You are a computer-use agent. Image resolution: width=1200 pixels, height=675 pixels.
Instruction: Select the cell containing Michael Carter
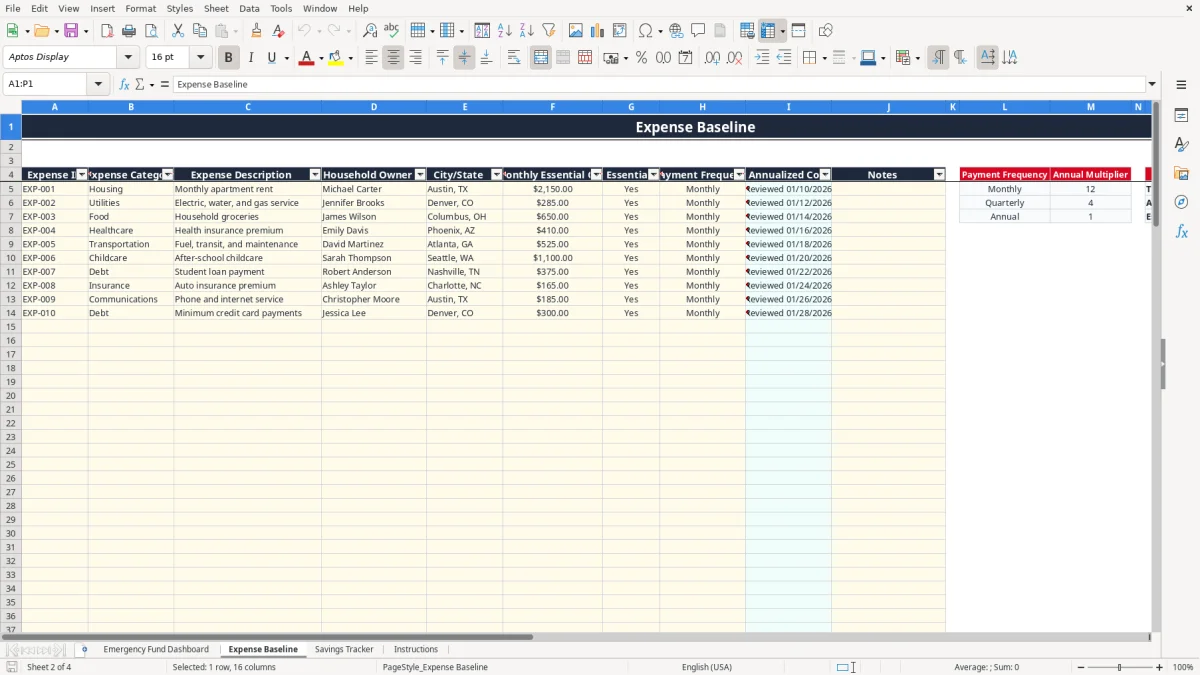click(x=374, y=189)
